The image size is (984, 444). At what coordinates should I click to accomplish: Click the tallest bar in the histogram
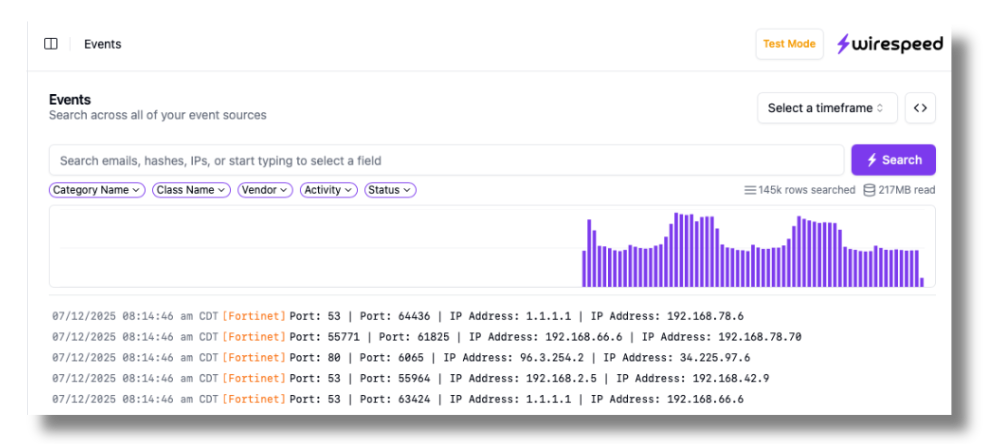pos(677,250)
